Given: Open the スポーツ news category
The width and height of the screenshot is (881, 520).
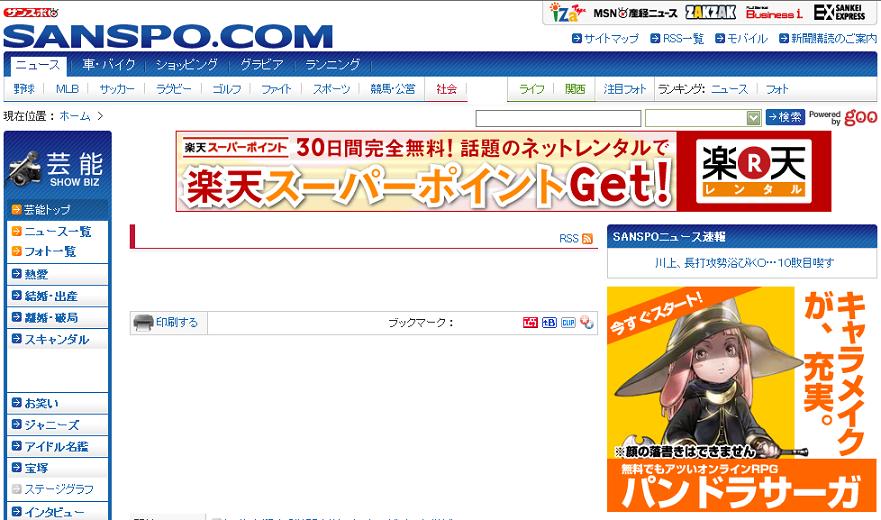Looking at the screenshot, I should pyautogui.click(x=331, y=89).
